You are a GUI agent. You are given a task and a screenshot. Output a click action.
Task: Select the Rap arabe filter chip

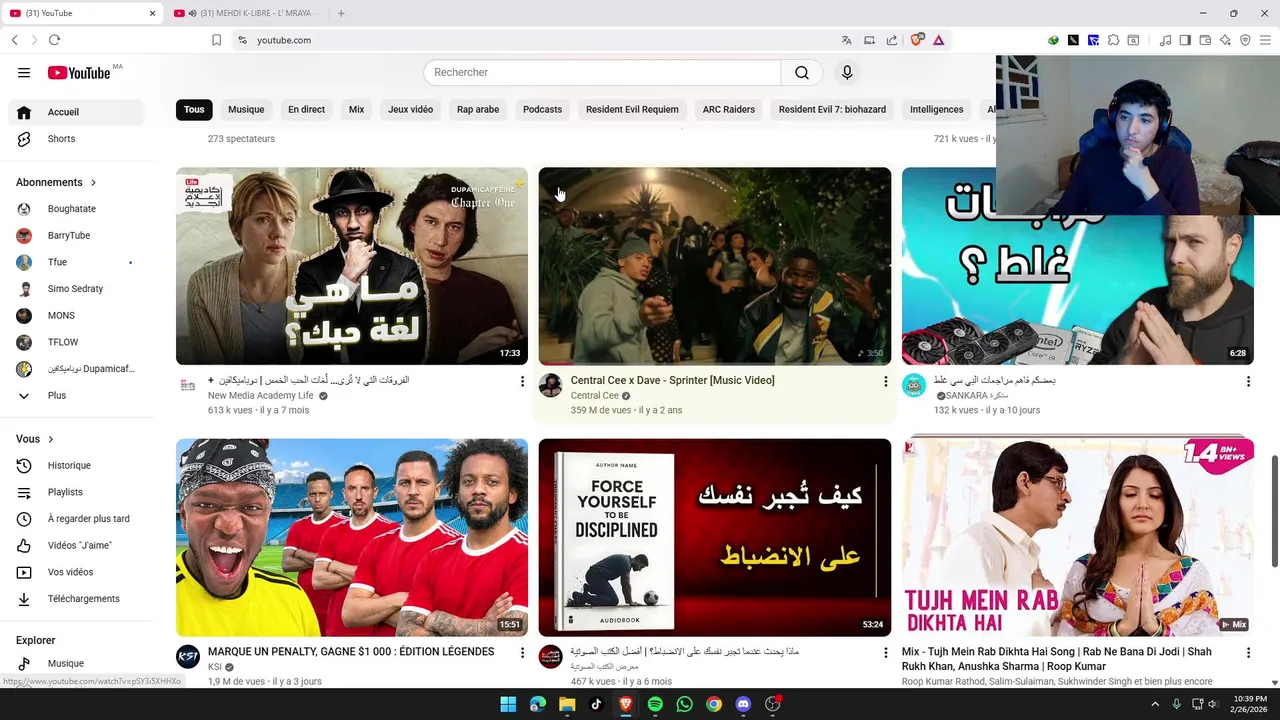(x=478, y=109)
